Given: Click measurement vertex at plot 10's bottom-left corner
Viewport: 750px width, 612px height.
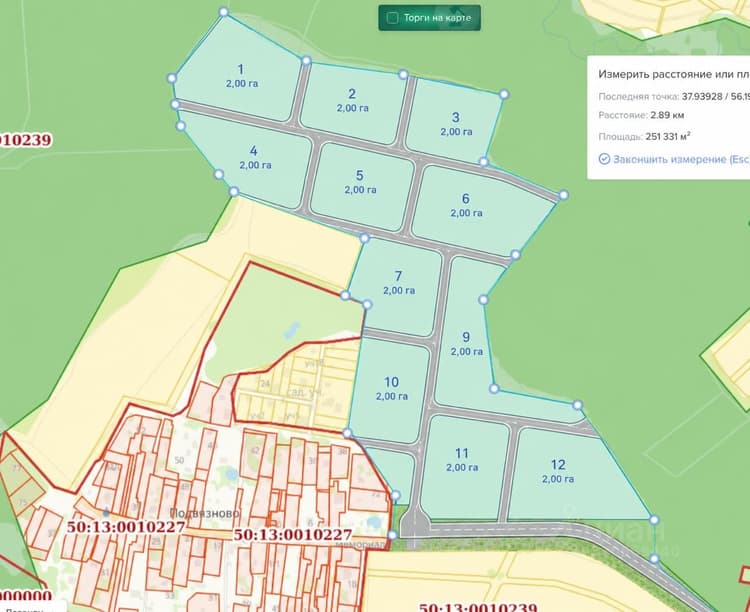Looking at the screenshot, I should 348,434.
